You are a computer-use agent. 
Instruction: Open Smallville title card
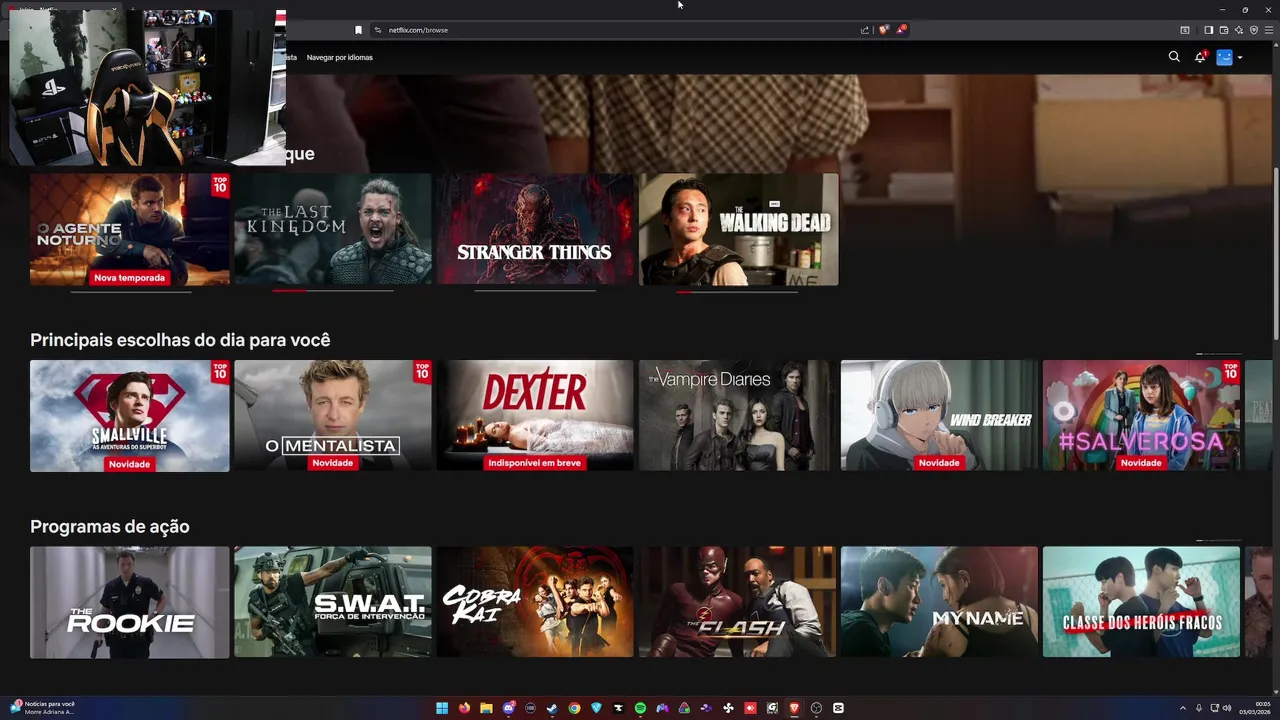129,415
